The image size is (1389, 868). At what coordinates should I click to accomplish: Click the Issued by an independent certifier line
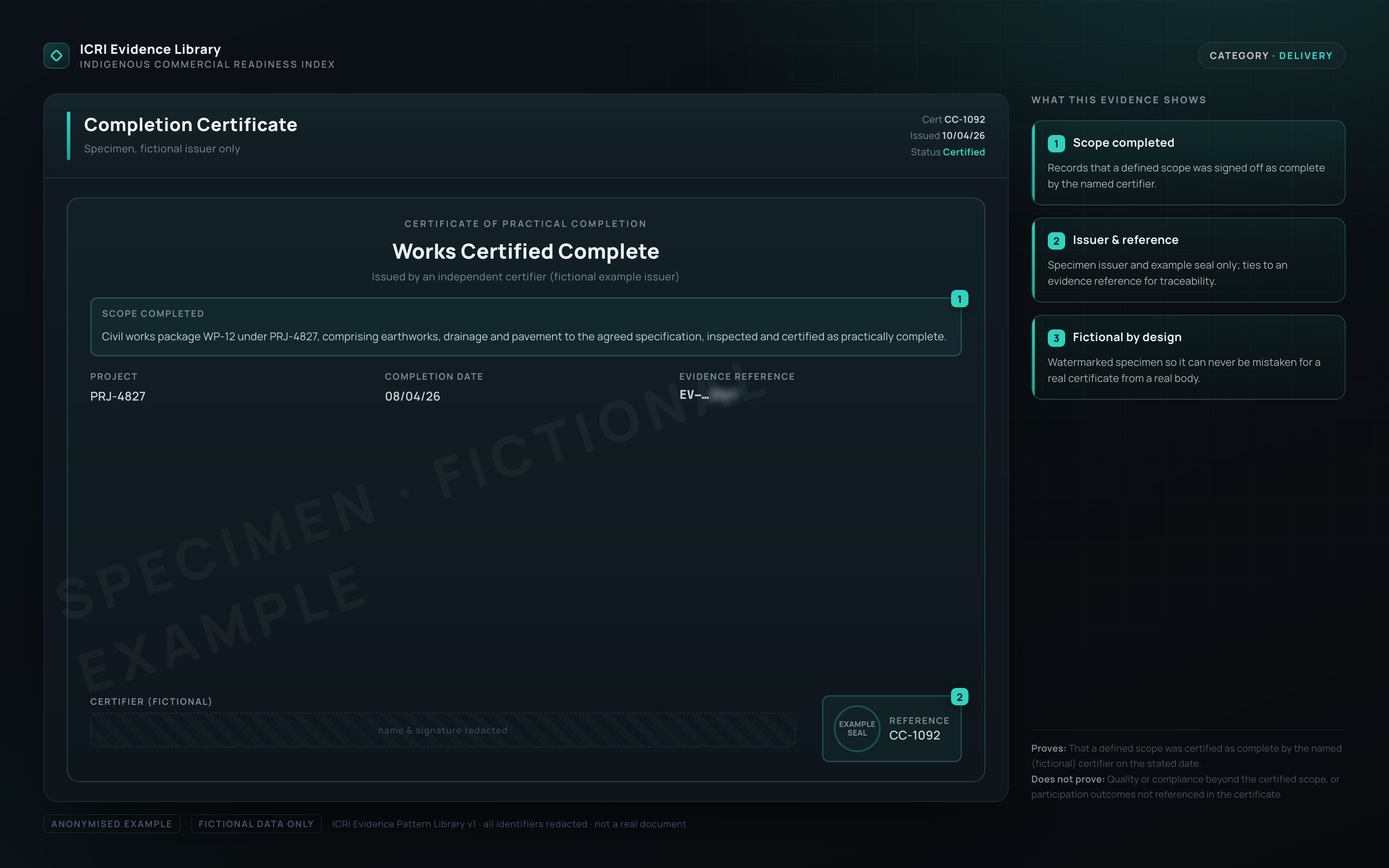[x=525, y=277]
